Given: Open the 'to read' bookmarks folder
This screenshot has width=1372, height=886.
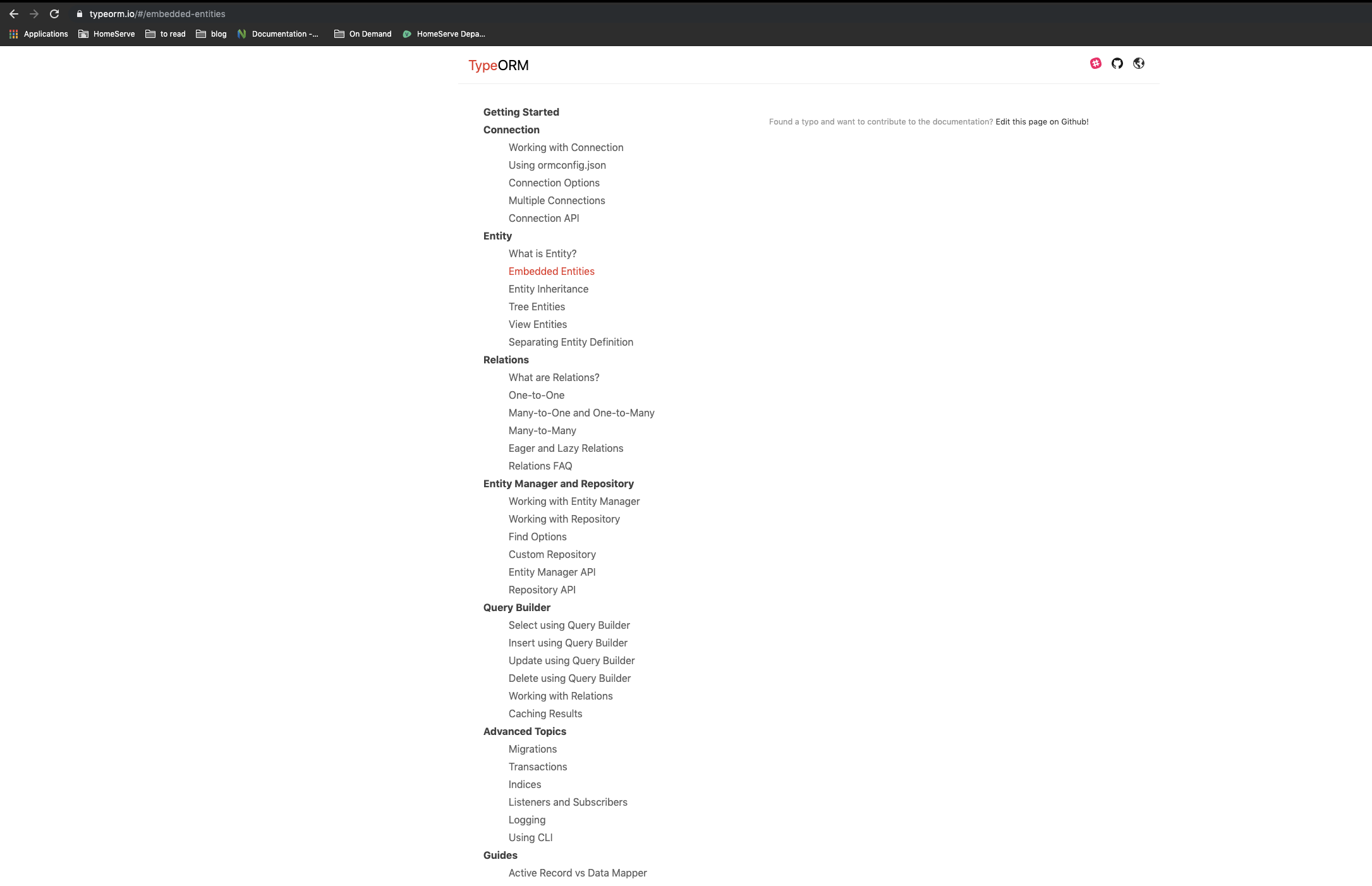Looking at the screenshot, I should [166, 34].
